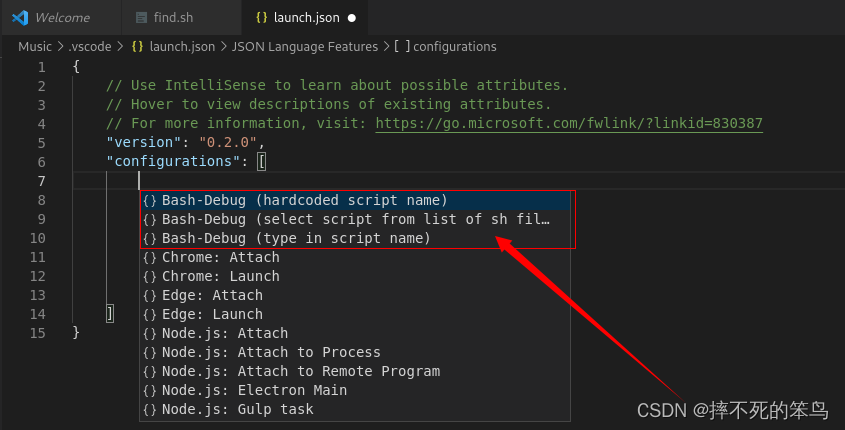This screenshot has width=845, height=430.
Task: Choose the Node.js: Electron Main snippet
Action: point(356,390)
